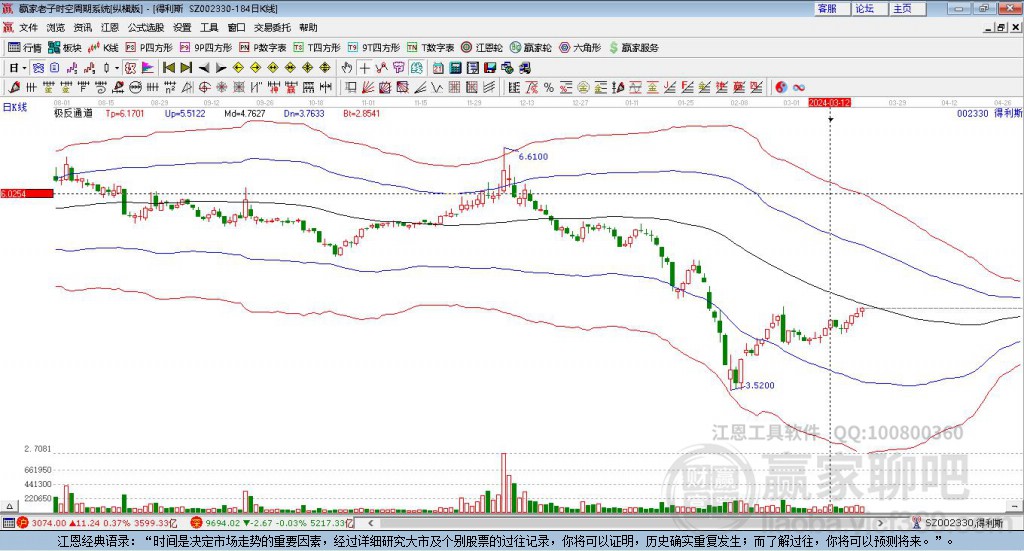Screen dimensions: 1024x551
Task: Jump to first bar with skip-start icon
Action: pyautogui.click(x=168, y=68)
